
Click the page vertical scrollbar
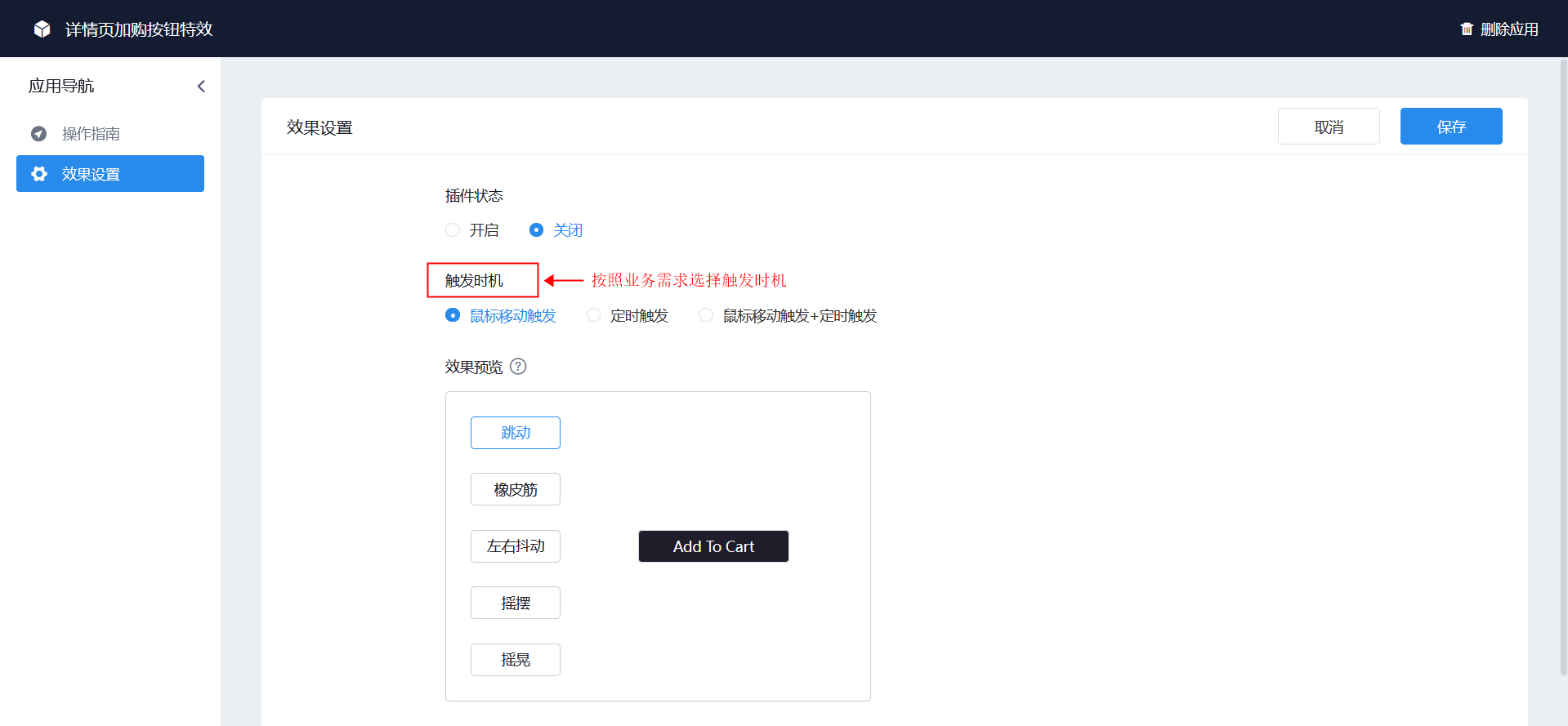1563,367
